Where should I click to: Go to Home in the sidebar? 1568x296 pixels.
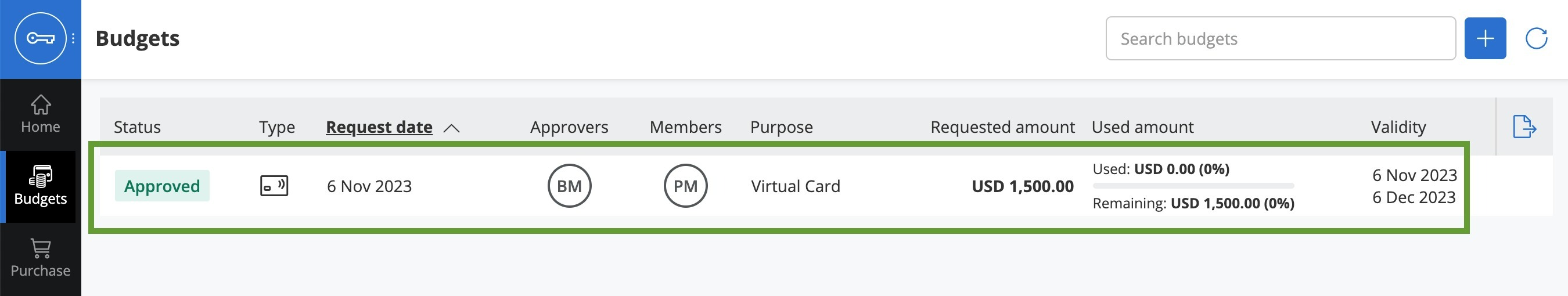(40, 114)
